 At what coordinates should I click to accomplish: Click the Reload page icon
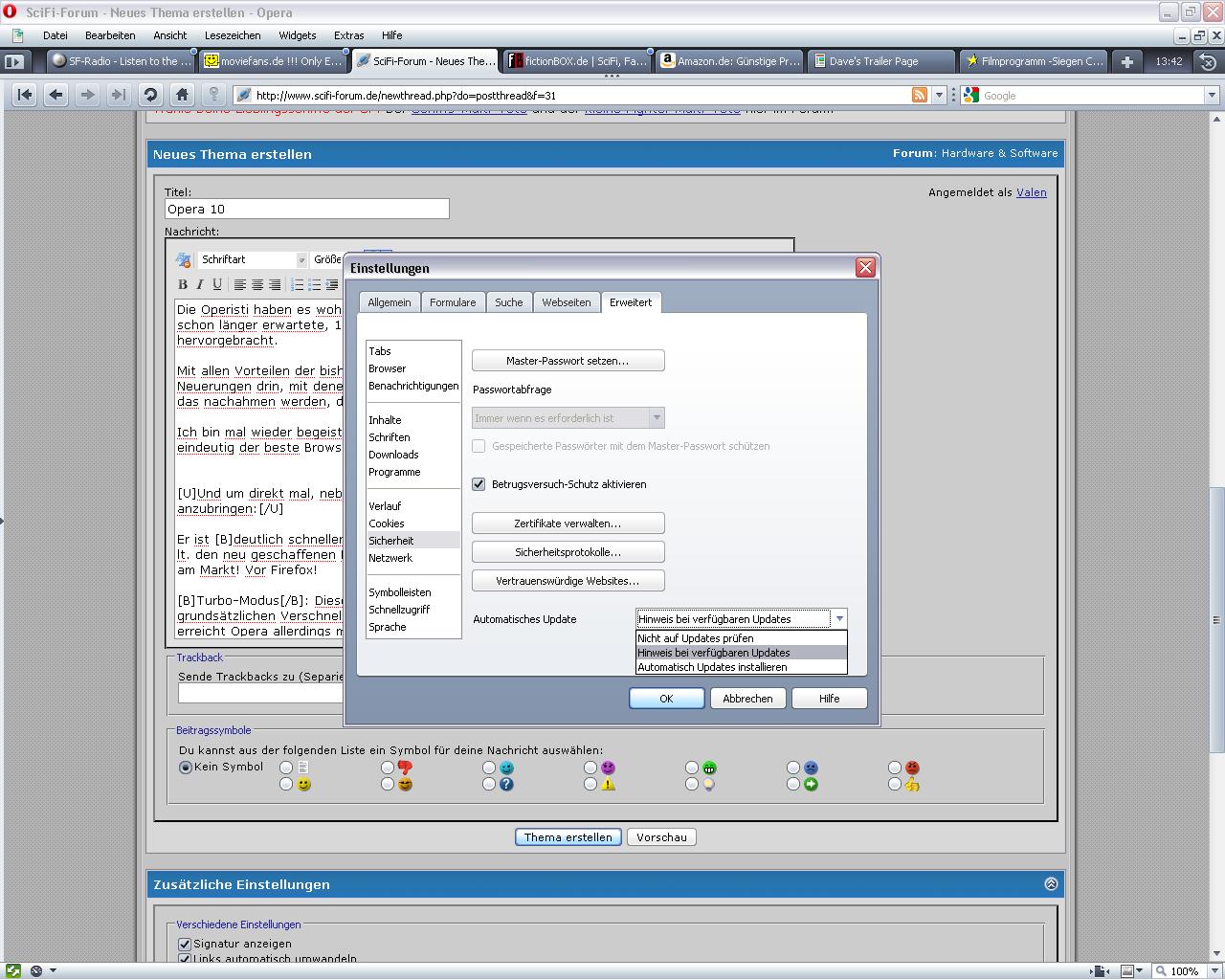click(x=150, y=95)
